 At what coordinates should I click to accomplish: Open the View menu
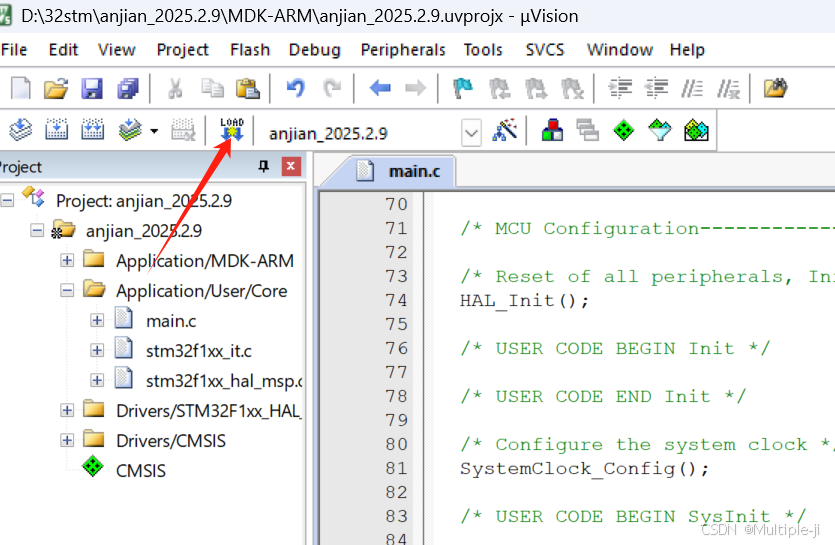pyautogui.click(x=117, y=50)
